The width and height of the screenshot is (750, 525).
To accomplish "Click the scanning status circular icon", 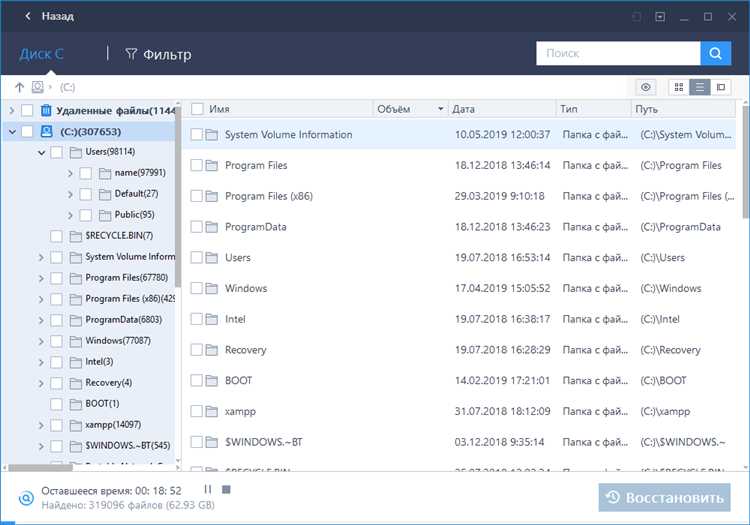I will pos(26,498).
